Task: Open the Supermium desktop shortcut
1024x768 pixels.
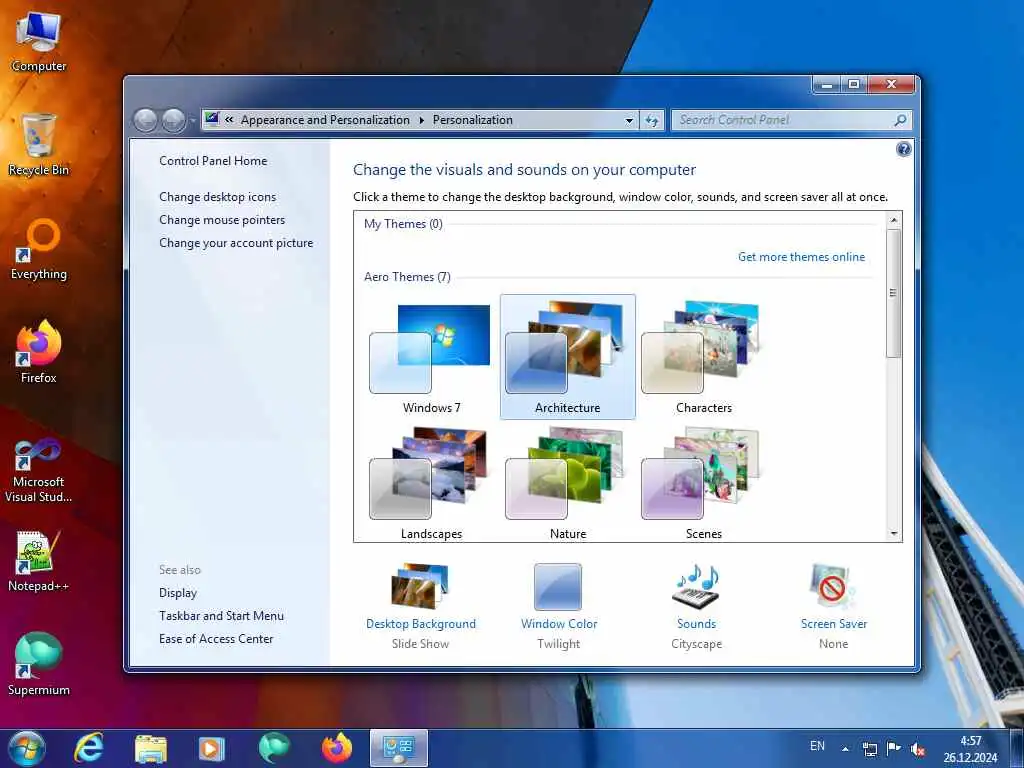Action: pos(39,665)
